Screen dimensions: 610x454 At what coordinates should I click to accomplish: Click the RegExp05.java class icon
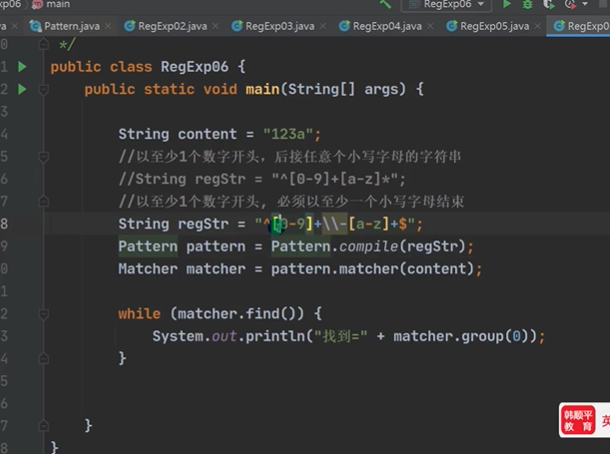(x=452, y=26)
